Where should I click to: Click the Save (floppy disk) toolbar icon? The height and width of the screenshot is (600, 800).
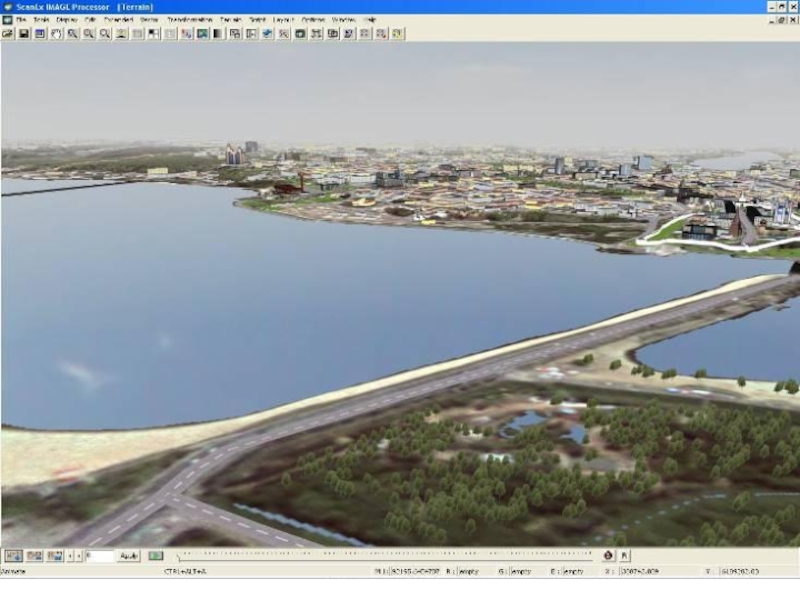click(x=24, y=33)
